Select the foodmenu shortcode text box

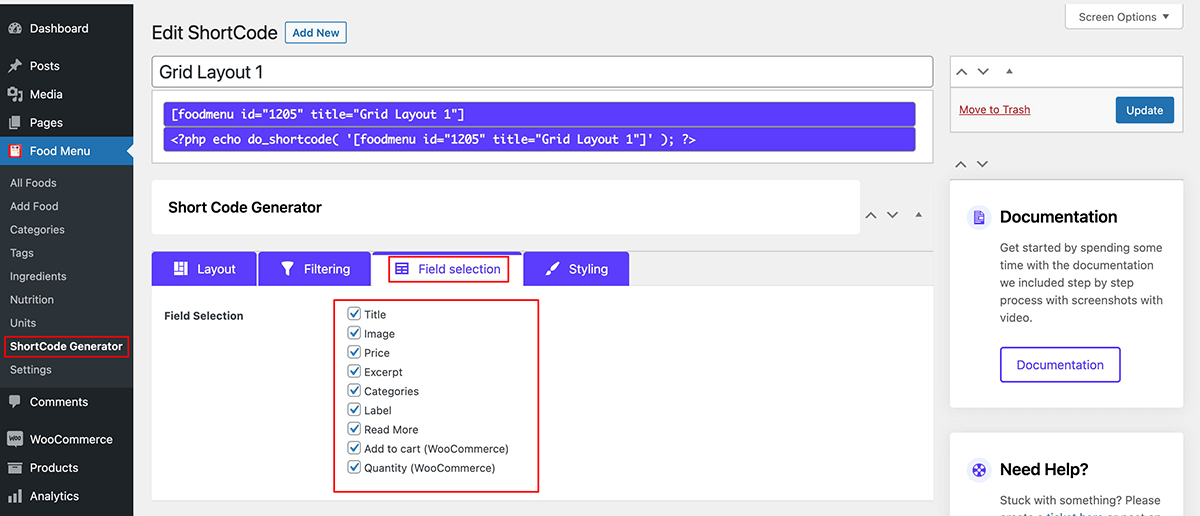(540, 114)
